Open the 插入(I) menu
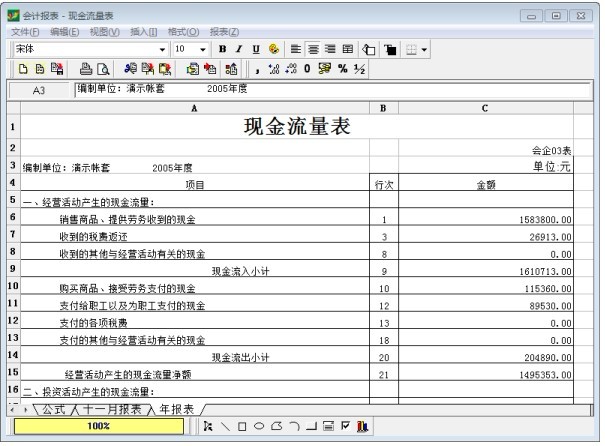The height and width of the screenshot is (446, 605). (x=144, y=32)
